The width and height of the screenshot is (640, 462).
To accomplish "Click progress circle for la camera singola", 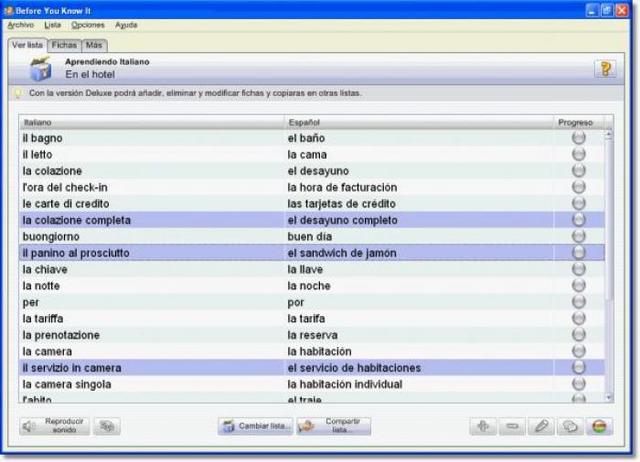I will pos(579,384).
